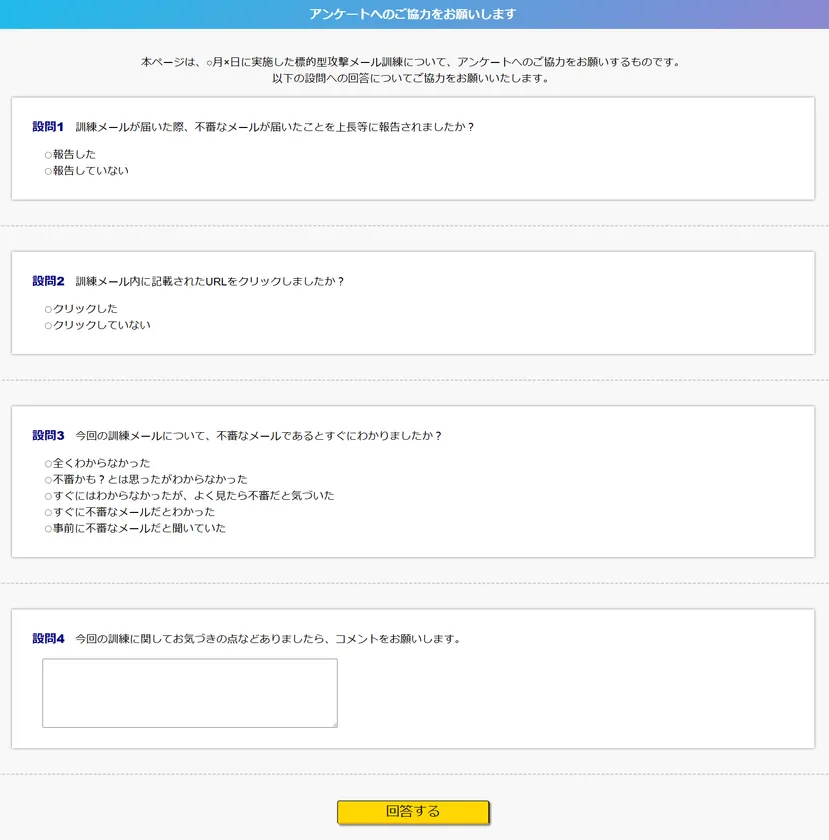
Task: Click question text 不審なメールであるとすぐにわかりましたか
Action: (259, 436)
